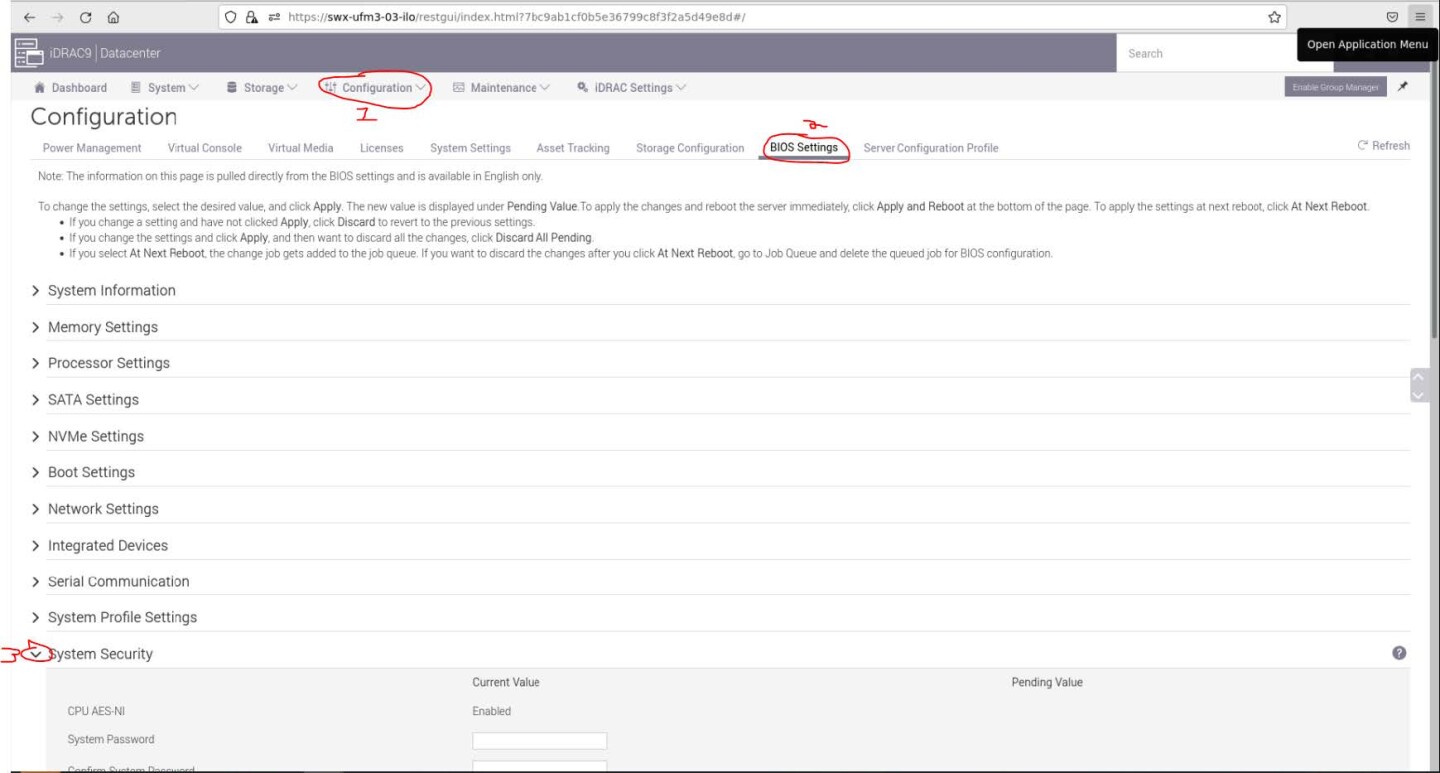The height and width of the screenshot is (773, 1440).
Task: Click the iDRAC9 server logo icon
Action: 28,53
